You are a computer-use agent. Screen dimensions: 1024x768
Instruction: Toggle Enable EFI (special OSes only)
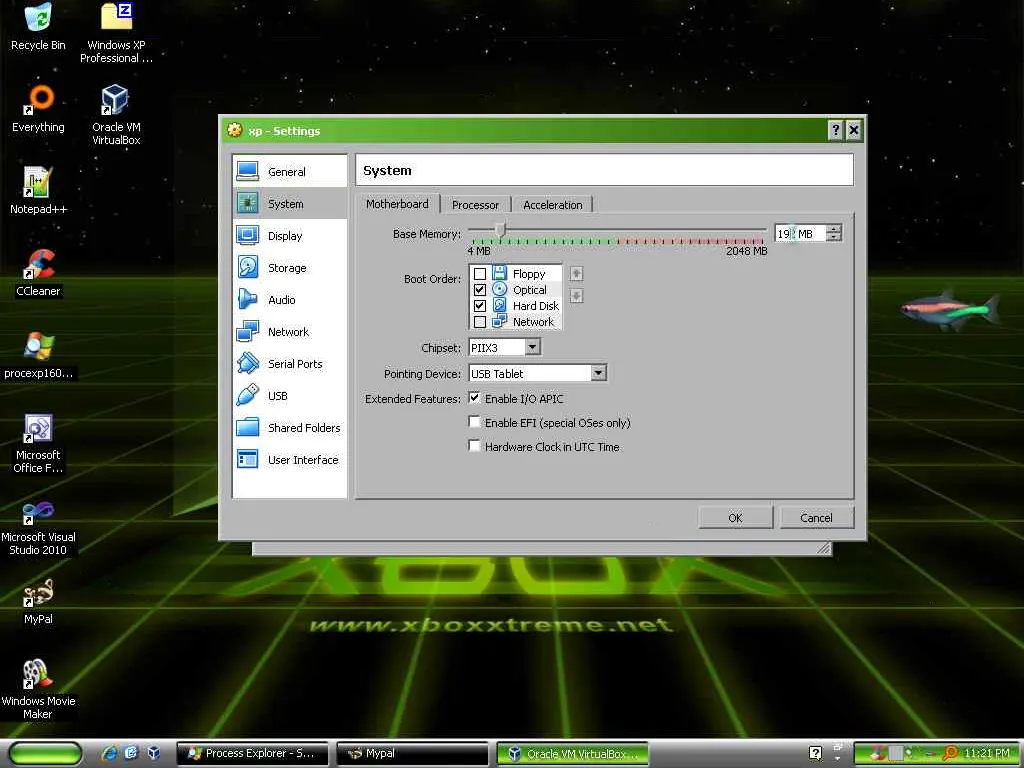pos(475,422)
